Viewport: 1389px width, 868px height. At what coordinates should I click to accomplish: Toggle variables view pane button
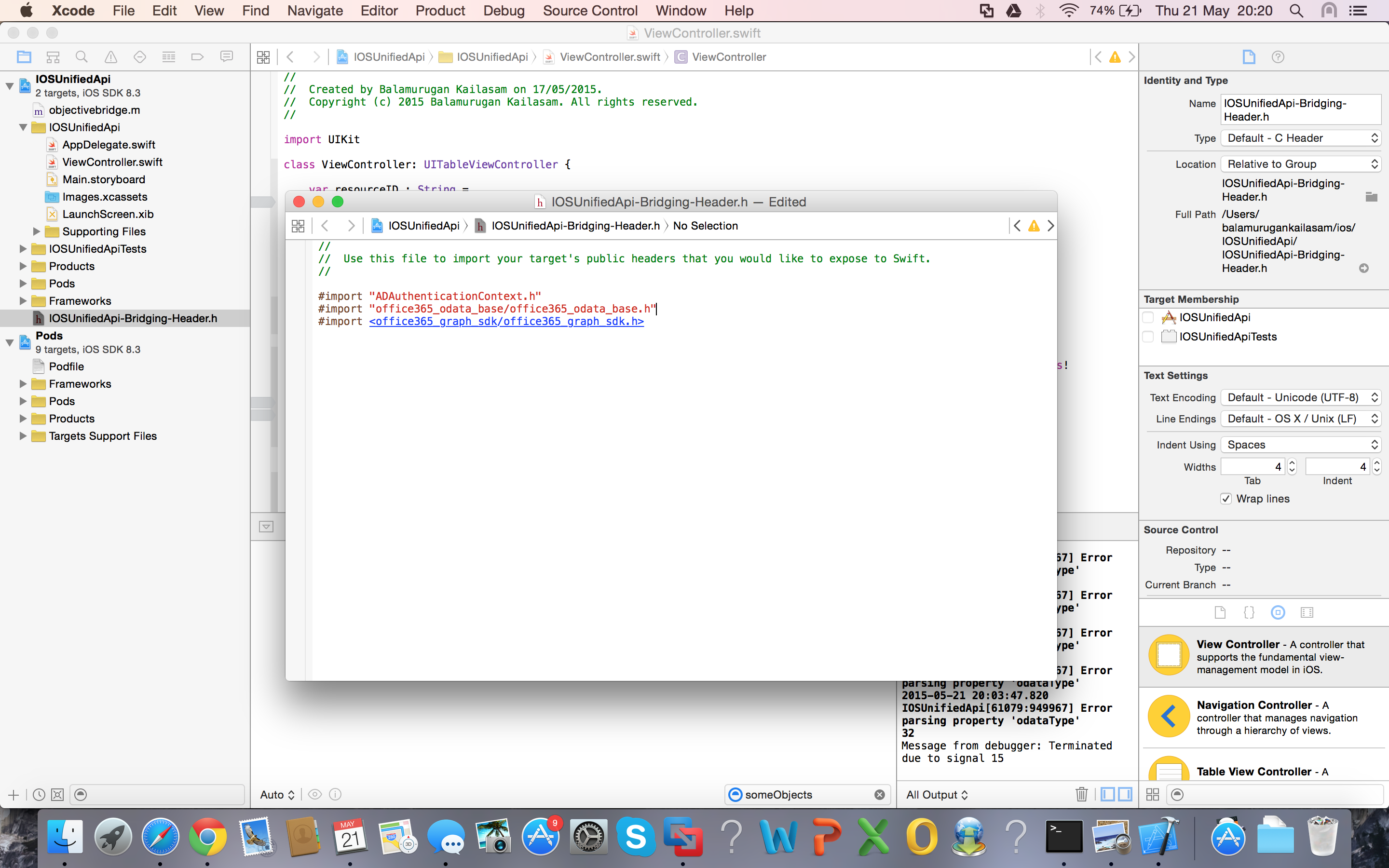1108,794
